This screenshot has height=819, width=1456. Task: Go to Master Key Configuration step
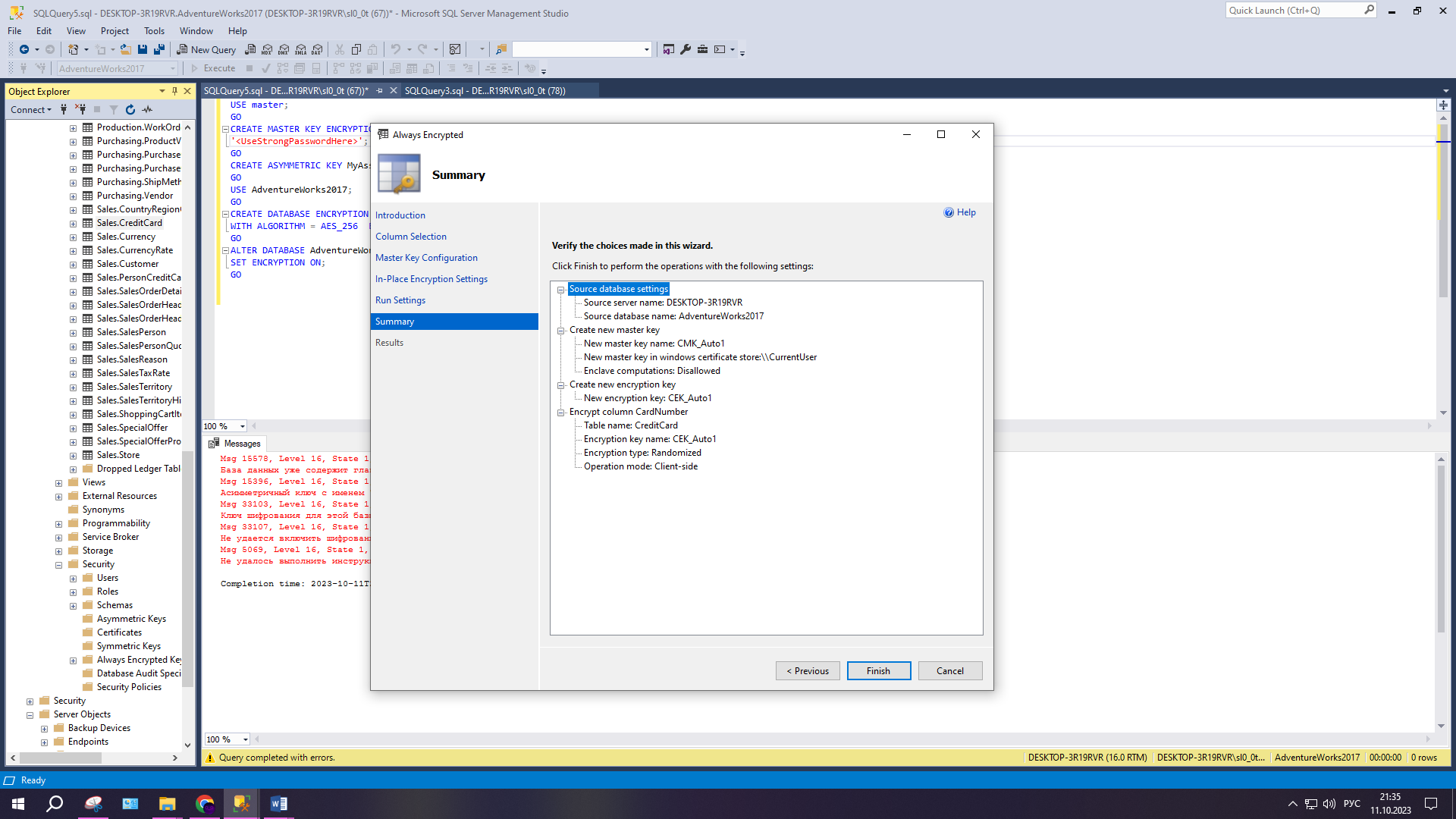[426, 258]
